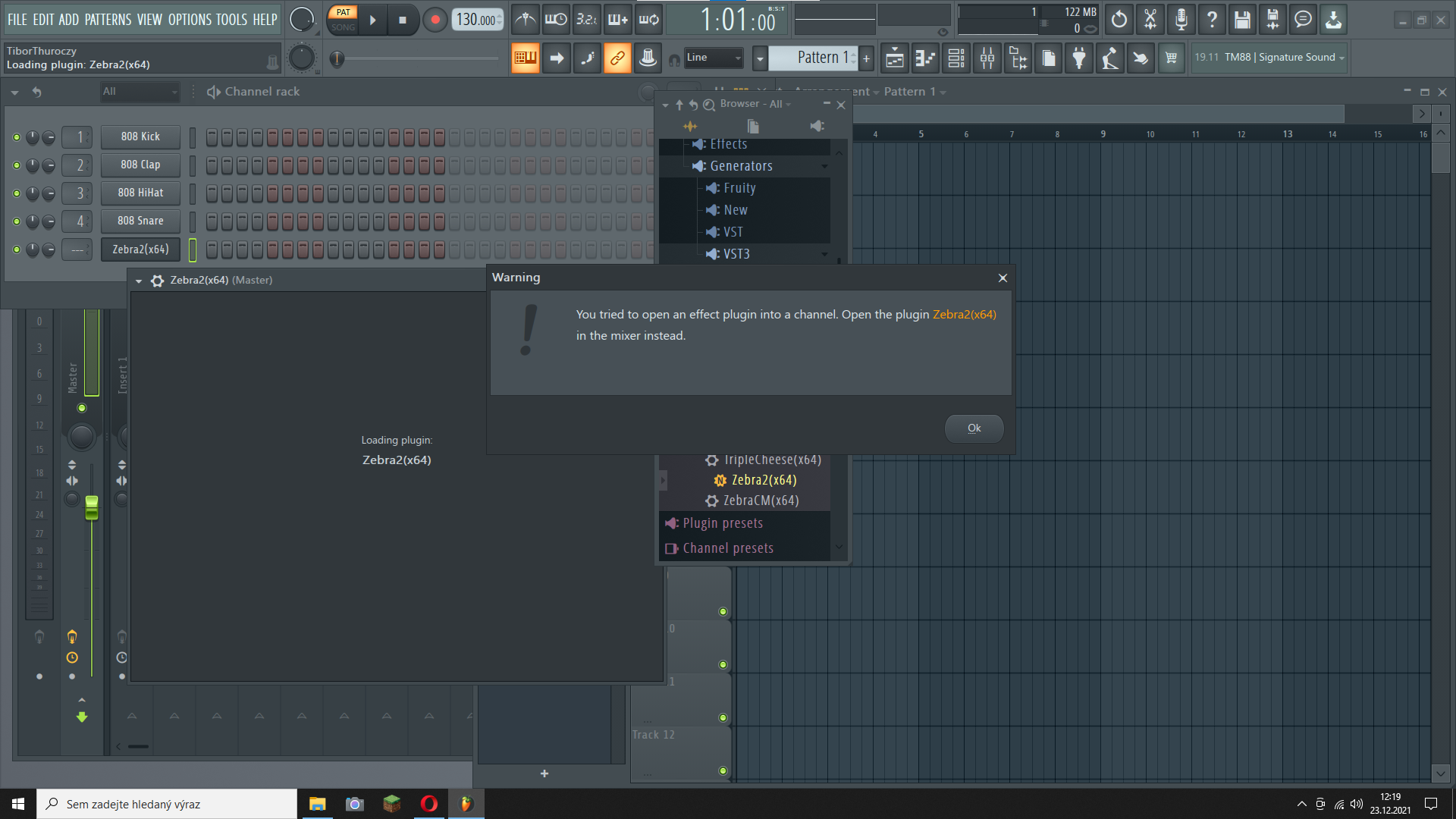The width and height of the screenshot is (1456, 819).
Task: Toggle step editing mode icon
Action: click(587, 58)
